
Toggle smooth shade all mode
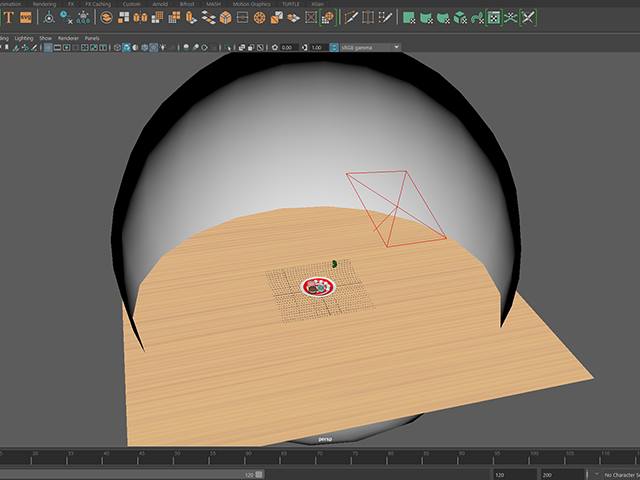tap(127, 48)
